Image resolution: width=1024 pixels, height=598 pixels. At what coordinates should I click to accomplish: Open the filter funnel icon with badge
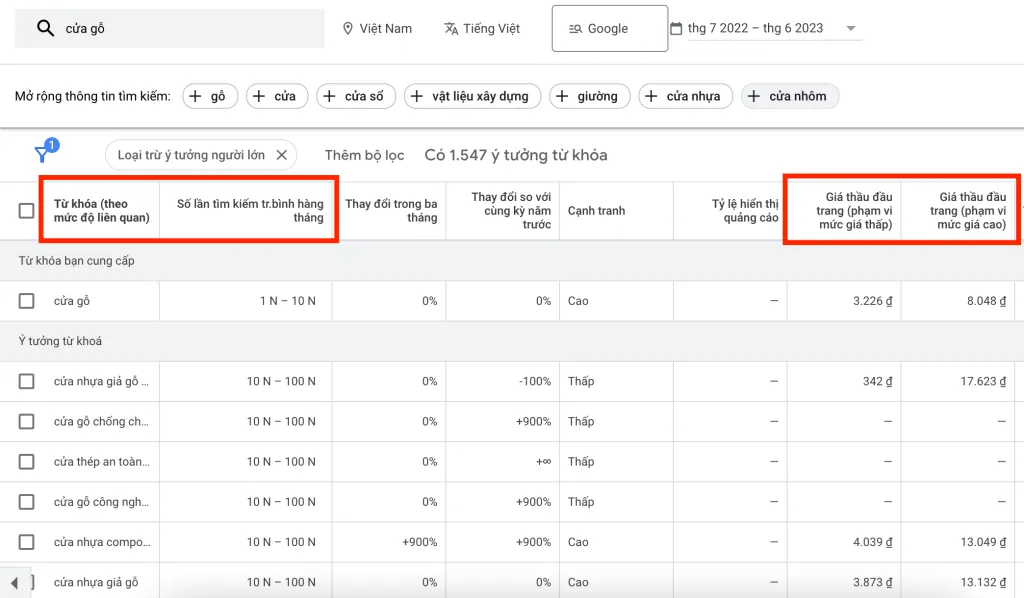pyautogui.click(x=46, y=151)
